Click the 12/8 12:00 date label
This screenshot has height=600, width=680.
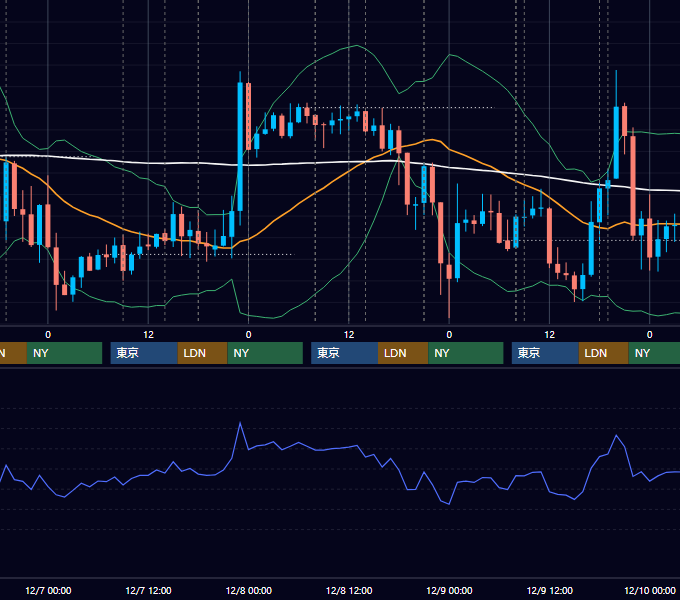click(x=349, y=590)
